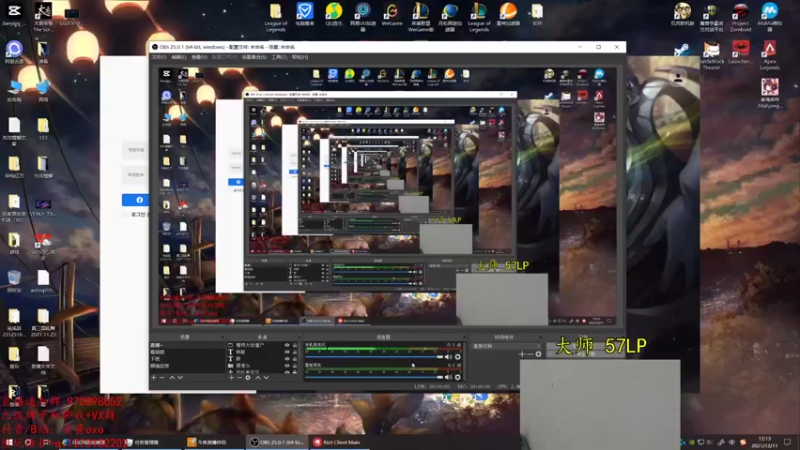This screenshot has width=800, height=450.
Task: Open the 查看(V) menu in OBS
Action: tap(199, 57)
